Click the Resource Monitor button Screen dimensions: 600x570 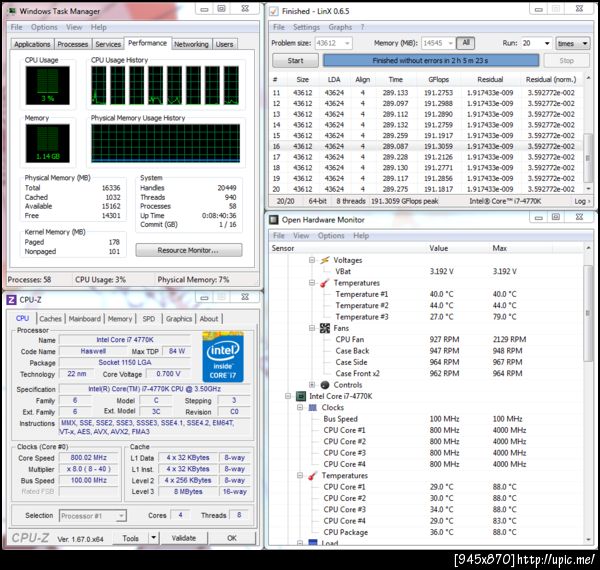[189, 250]
